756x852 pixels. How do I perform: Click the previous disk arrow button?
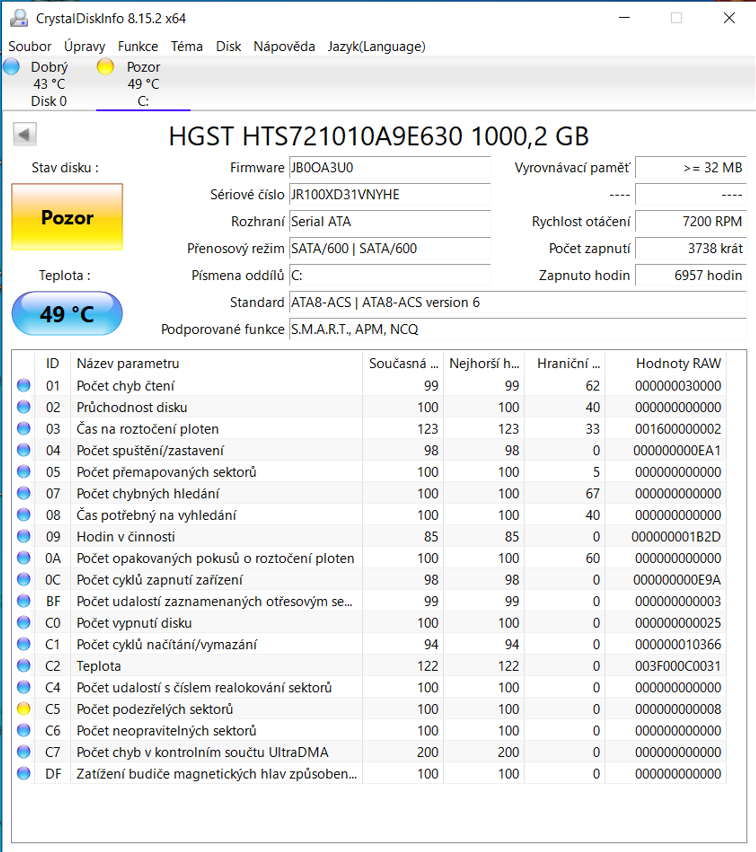(x=25, y=134)
